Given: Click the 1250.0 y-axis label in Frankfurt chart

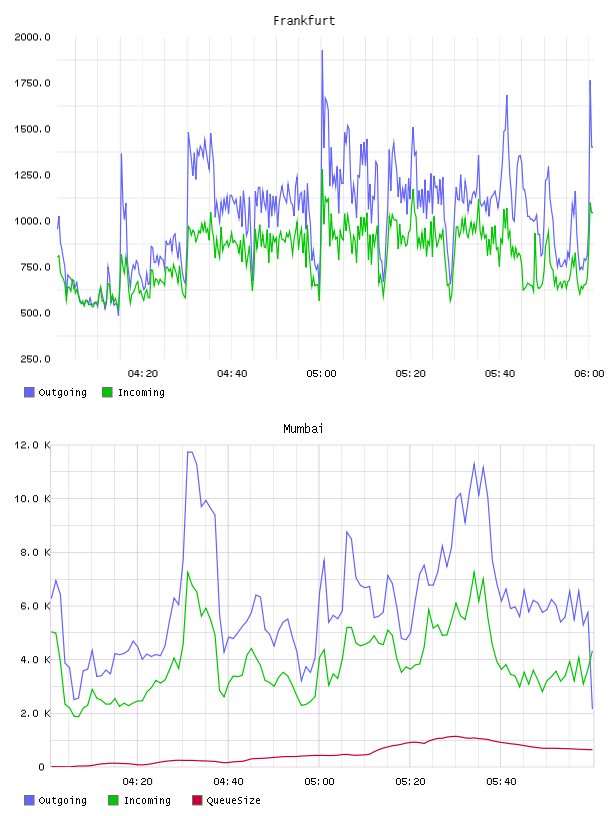Looking at the screenshot, I should click(32, 175).
